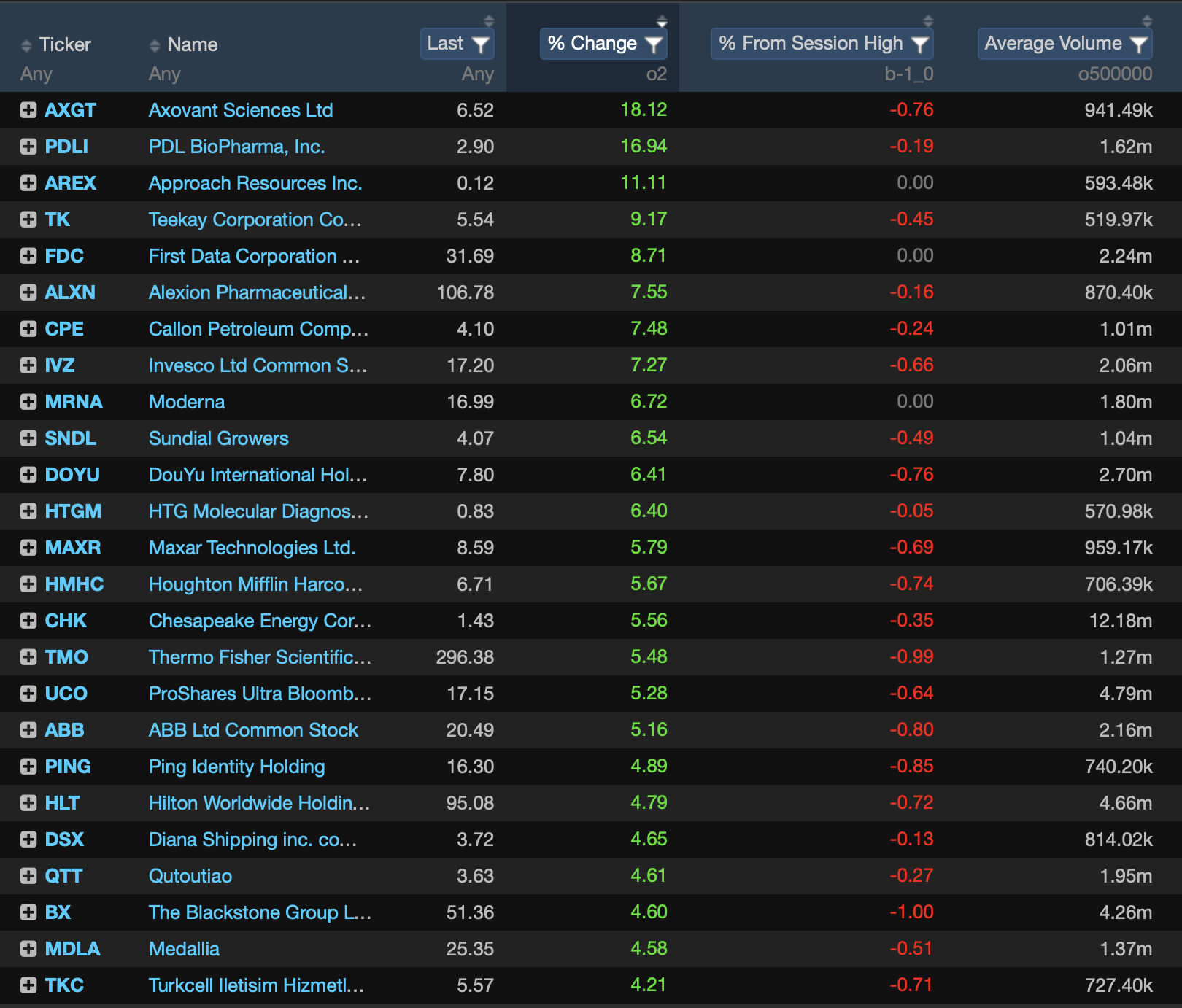1182x1008 pixels.
Task: Edit the Name filter field showing Any
Action: pos(165,74)
